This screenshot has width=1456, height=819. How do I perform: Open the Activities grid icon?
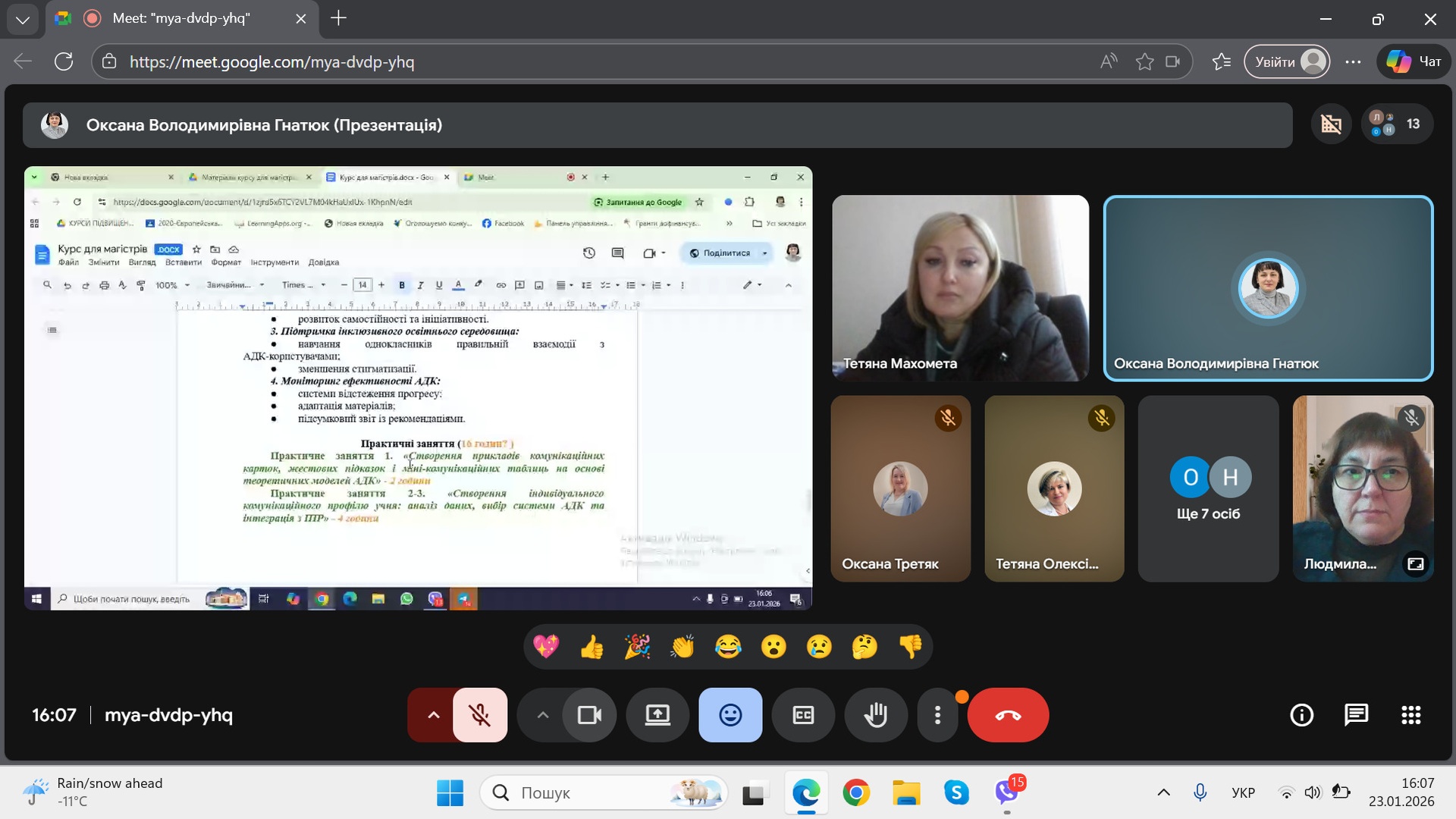[x=1410, y=715]
